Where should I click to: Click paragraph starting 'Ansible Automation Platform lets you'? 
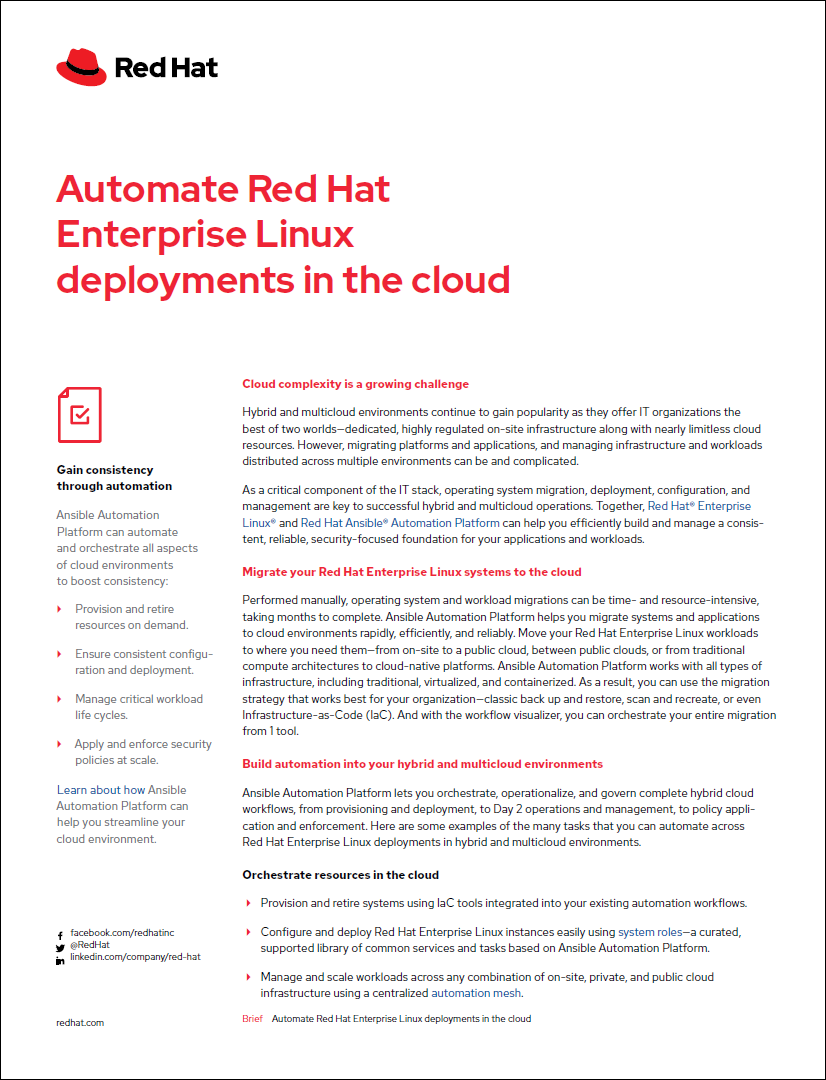pyautogui.click(x=499, y=818)
